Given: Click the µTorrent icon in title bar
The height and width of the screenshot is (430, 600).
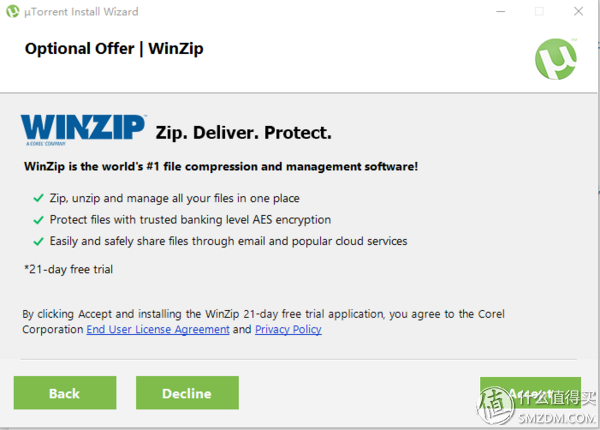Looking at the screenshot, I should click(x=12, y=12).
